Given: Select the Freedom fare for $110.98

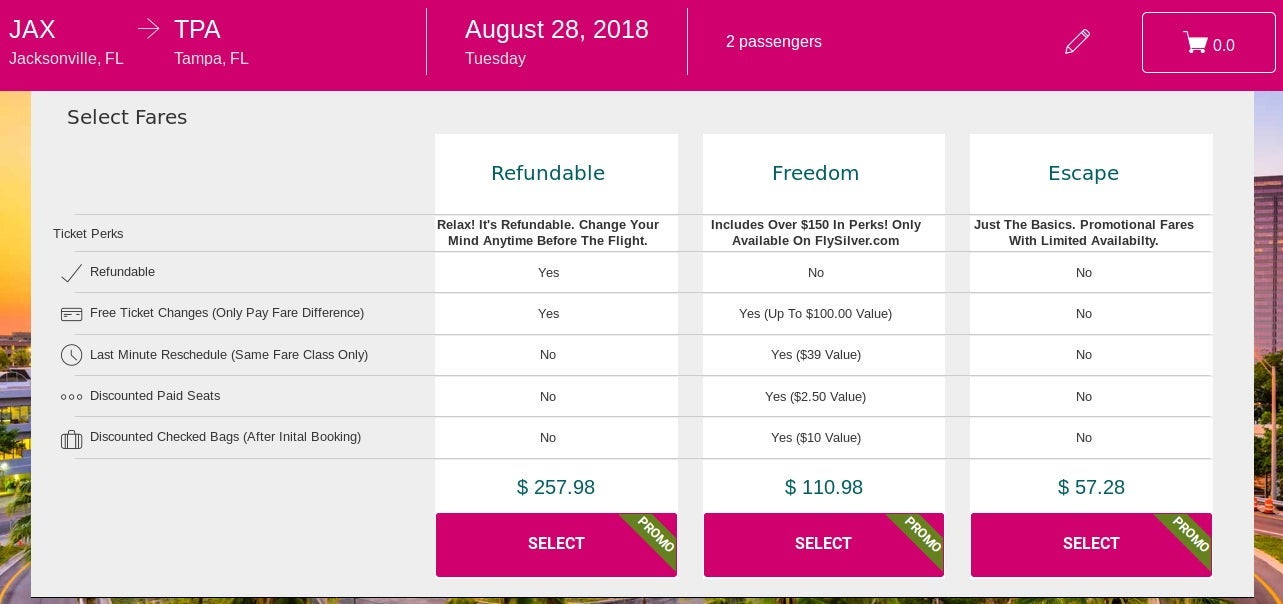Looking at the screenshot, I should point(823,544).
